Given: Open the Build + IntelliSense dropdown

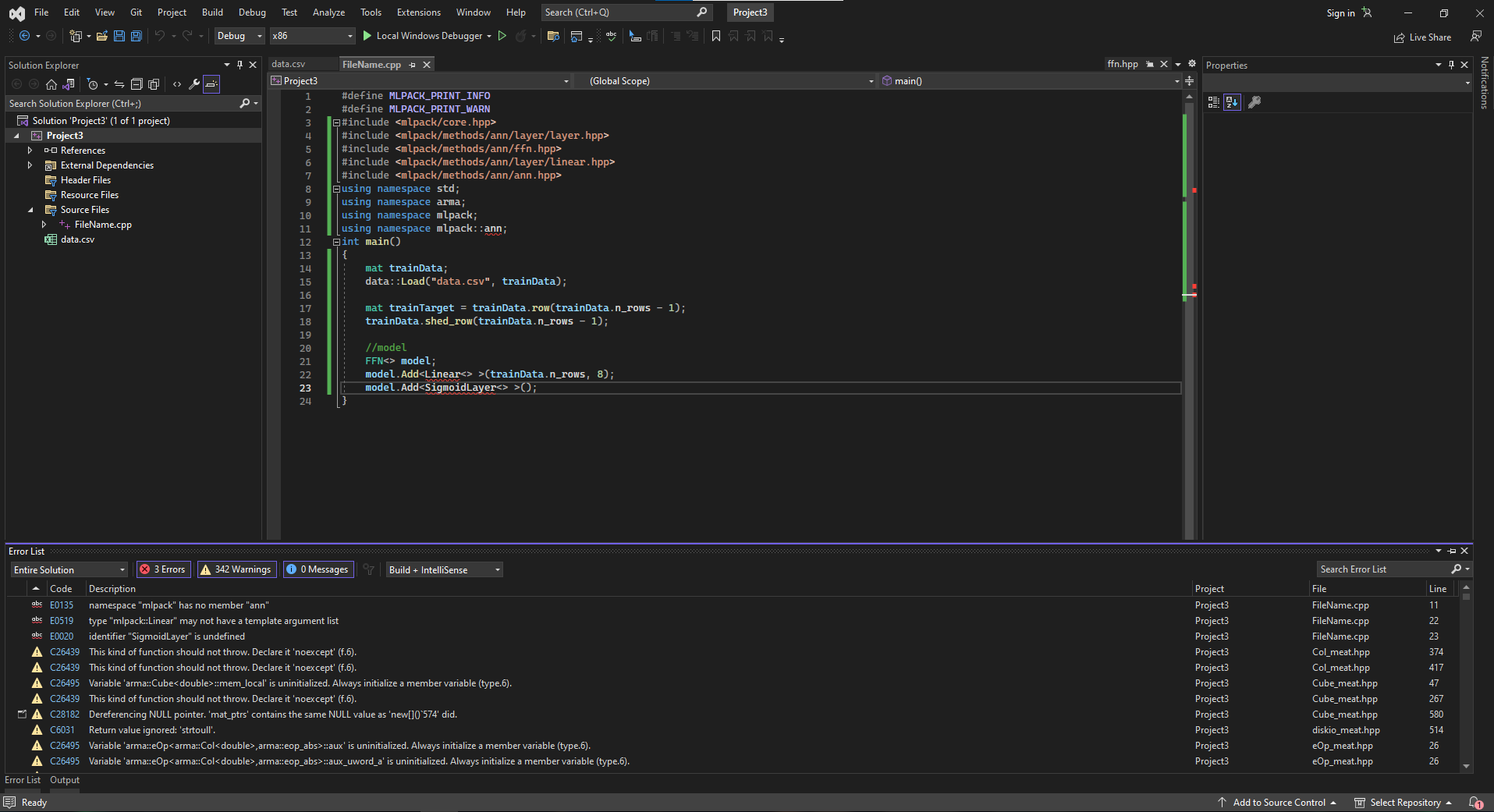Looking at the screenshot, I should (445, 570).
